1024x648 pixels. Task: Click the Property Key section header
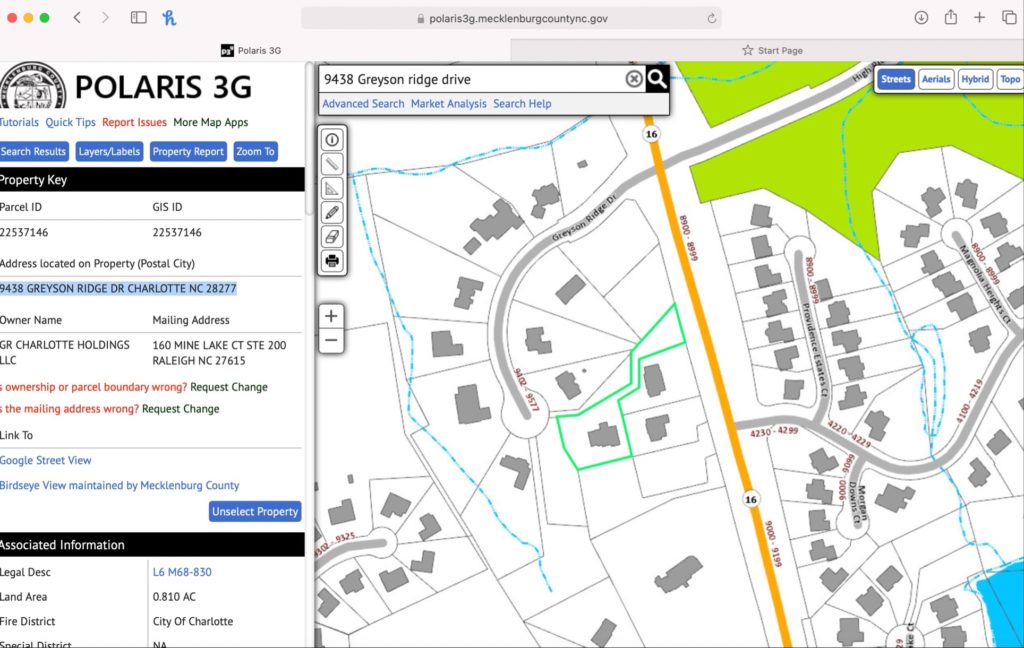[x=152, y=180]
